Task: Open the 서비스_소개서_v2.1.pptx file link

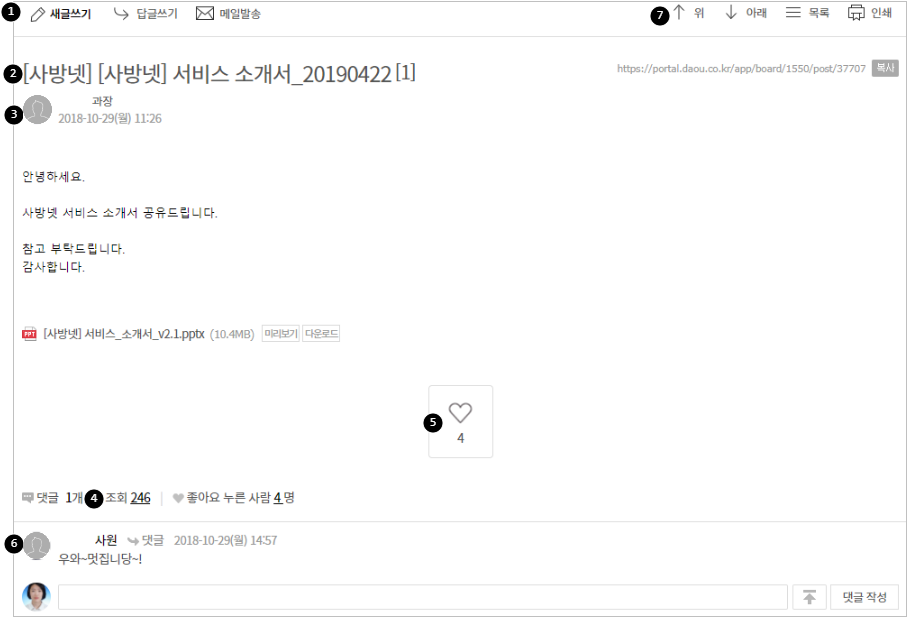Action: click(124, 334)
